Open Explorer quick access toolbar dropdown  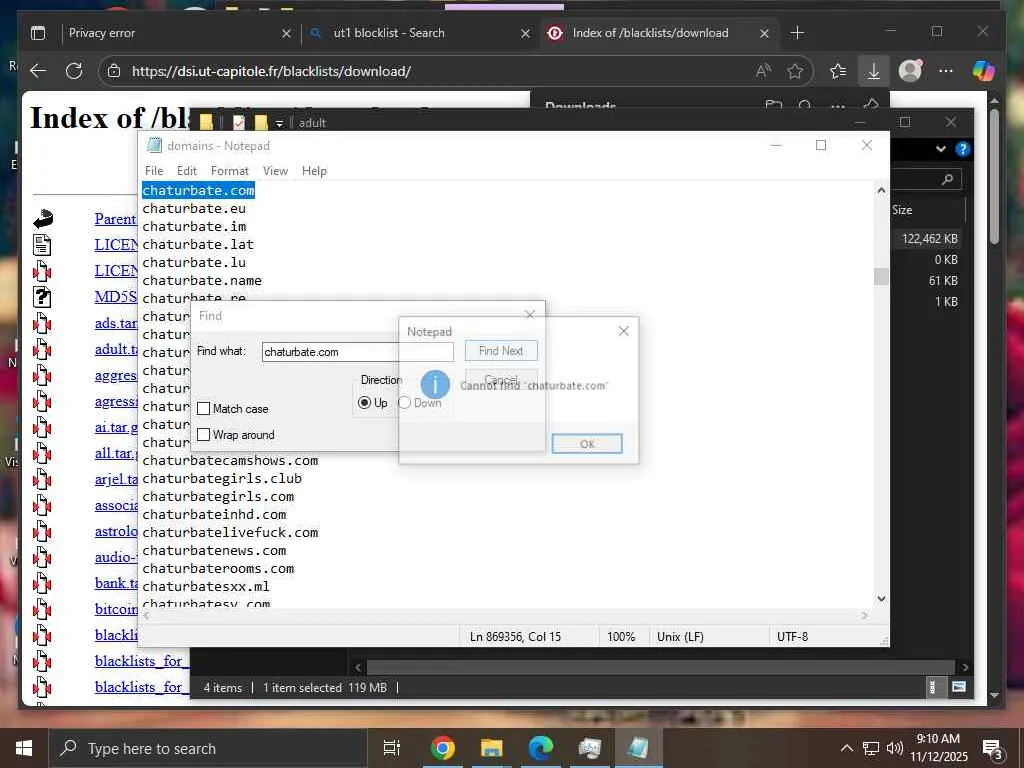point(279,123)
